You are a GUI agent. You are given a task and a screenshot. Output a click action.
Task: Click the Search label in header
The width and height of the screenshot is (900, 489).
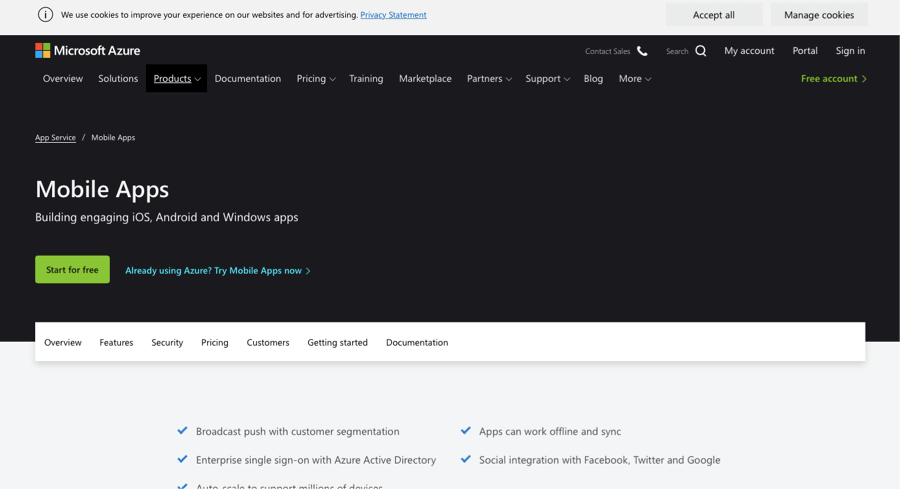click(x=677, y=51)
